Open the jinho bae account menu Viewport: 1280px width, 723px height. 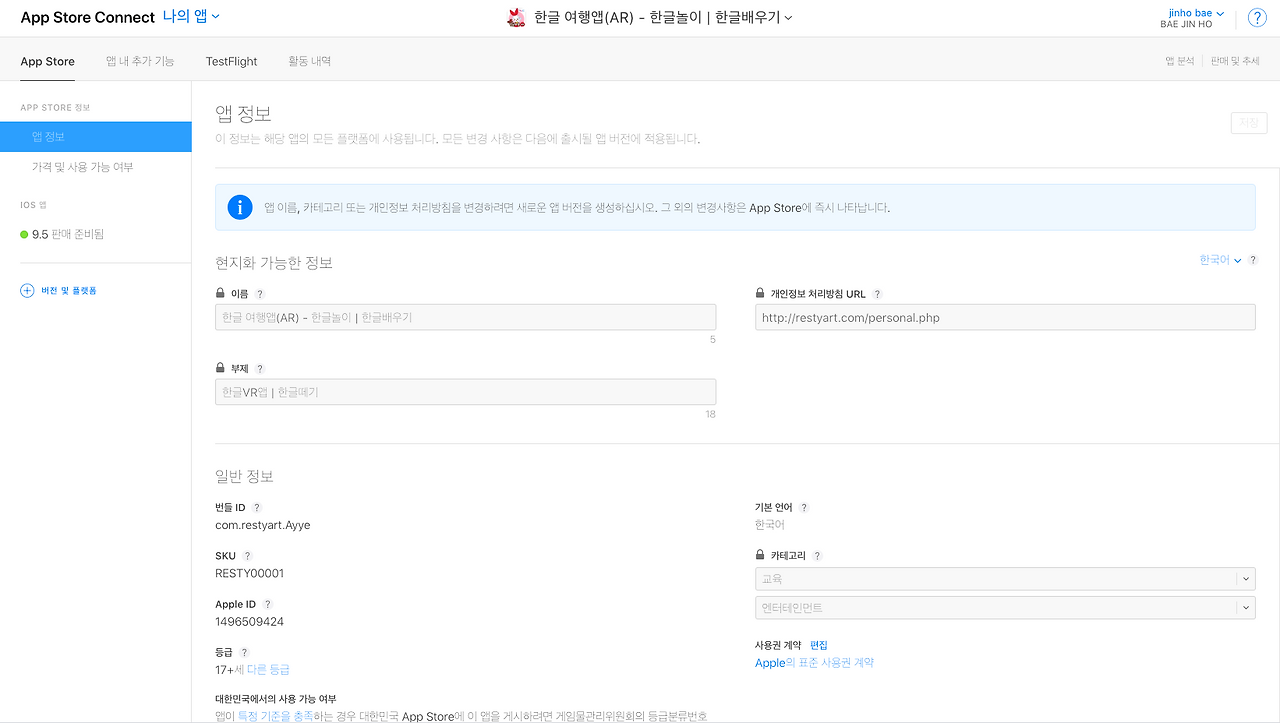click(x=1196, y=13)
